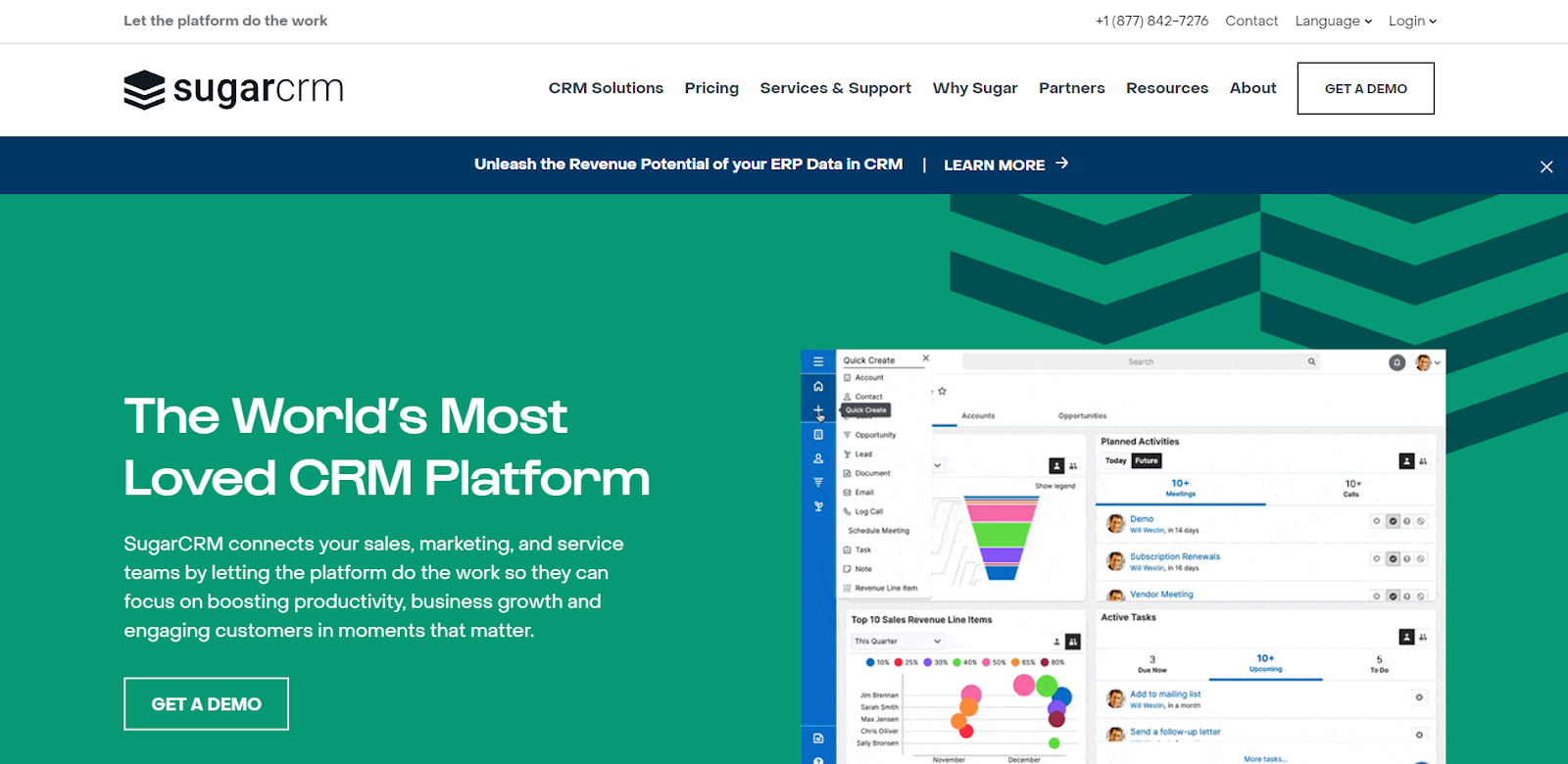
Task: Click Show legend on funnel chart
Action: (x=1054, y=486)
